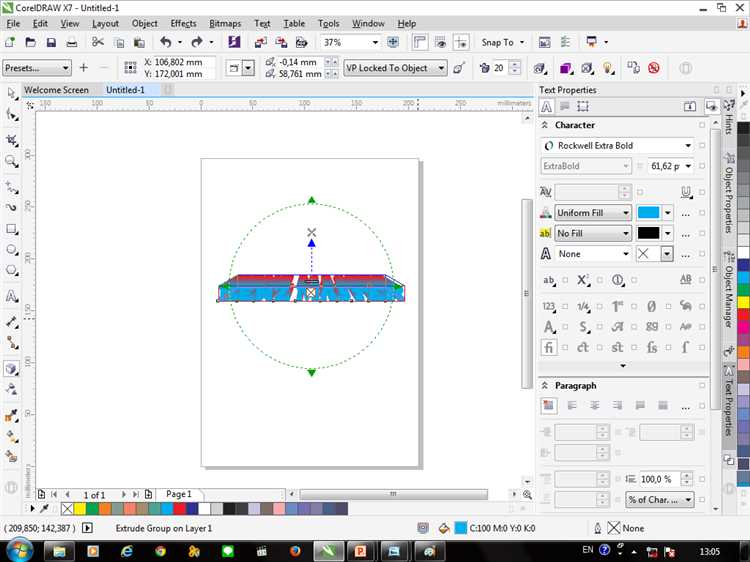Click the Save icon in toolbar

pyautogui.click(x=51, y=42)
